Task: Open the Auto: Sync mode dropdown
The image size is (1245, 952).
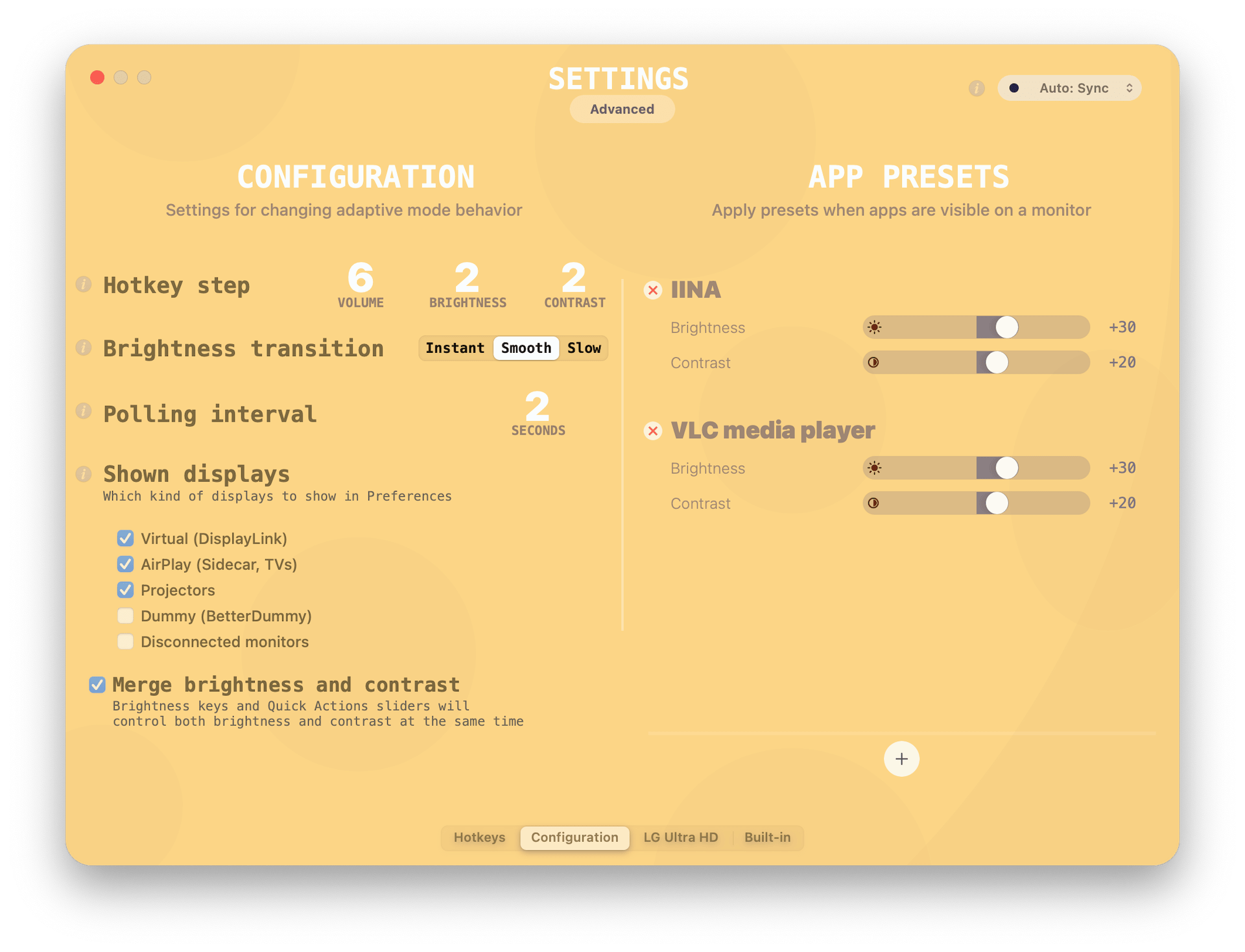Action: coord(1070,88)
